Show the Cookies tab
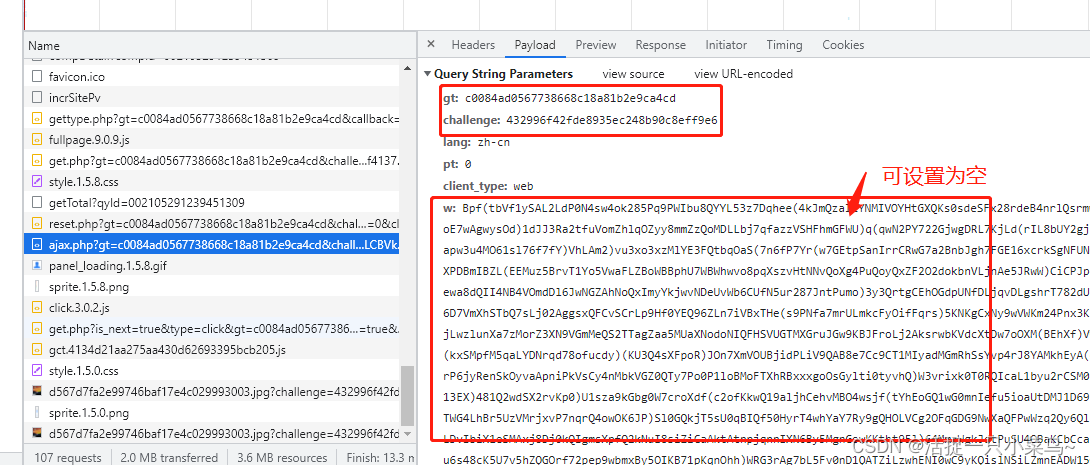 [x=843, y=45]
